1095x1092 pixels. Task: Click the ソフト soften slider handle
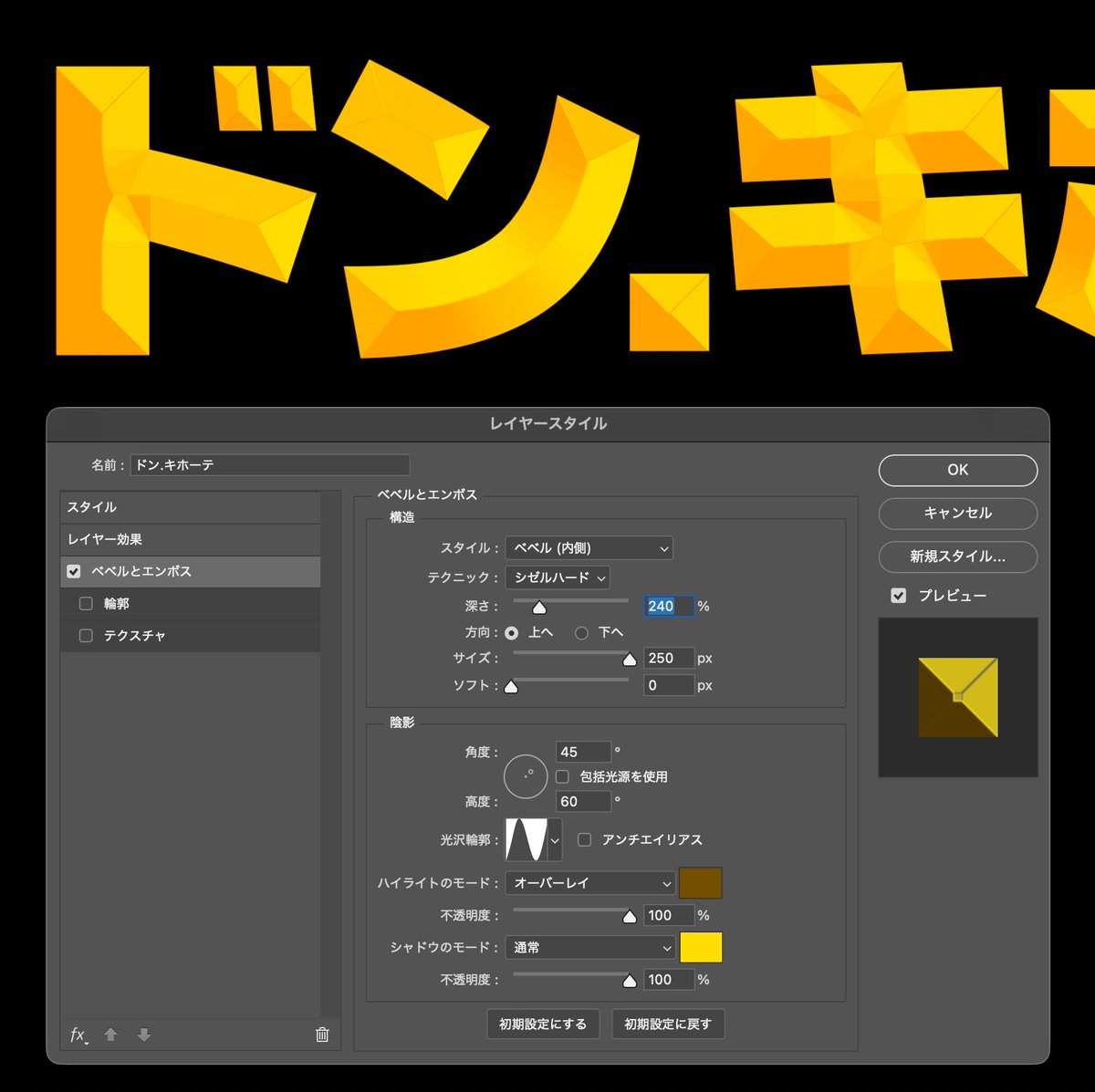click(511, 686)
